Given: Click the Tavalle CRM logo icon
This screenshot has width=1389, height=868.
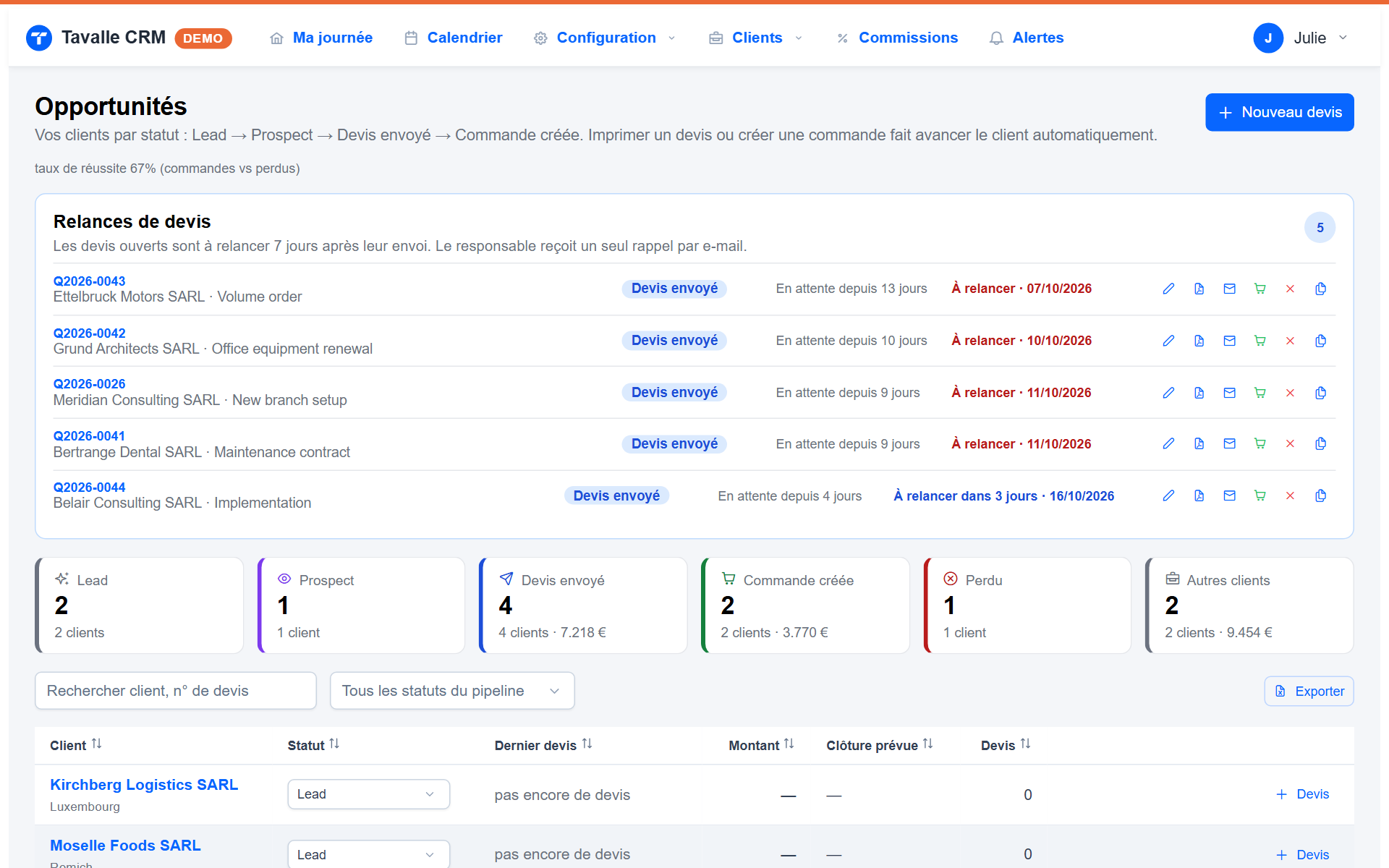Looking at the screenshot, I should tap(39, 38).
